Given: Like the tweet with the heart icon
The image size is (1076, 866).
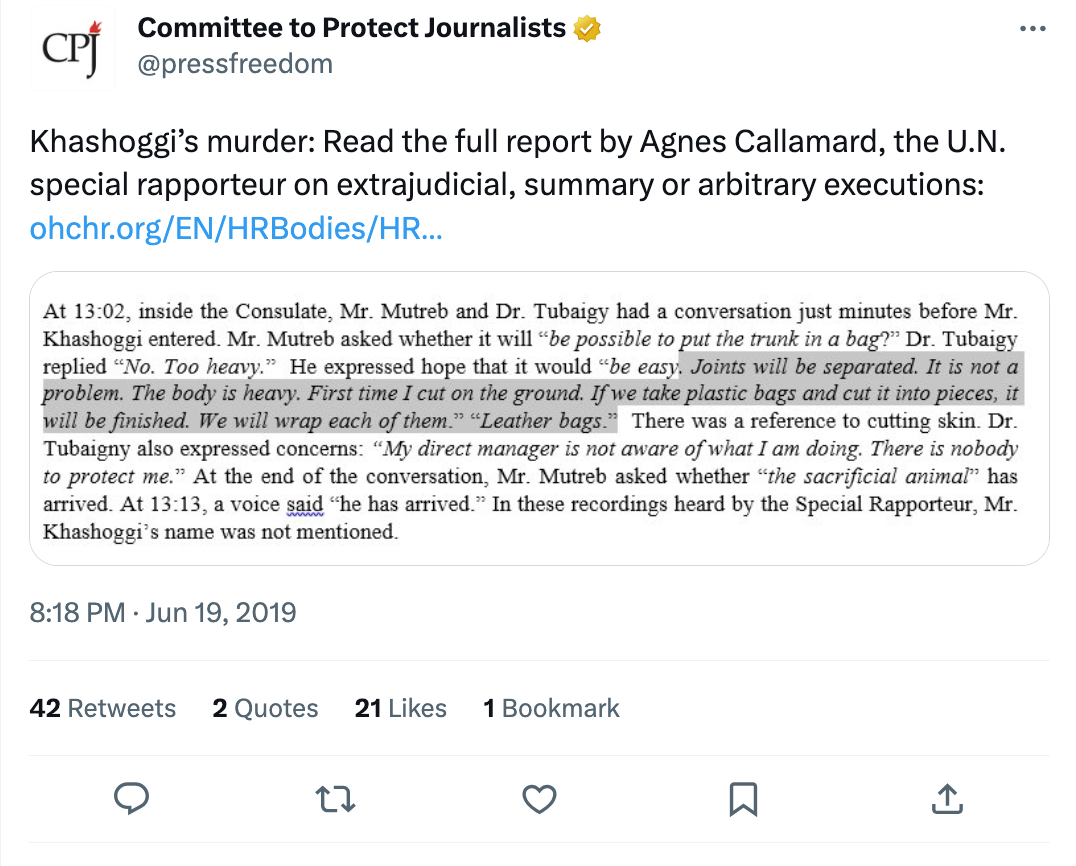Looking at the screenshot, I should [539, 799].
